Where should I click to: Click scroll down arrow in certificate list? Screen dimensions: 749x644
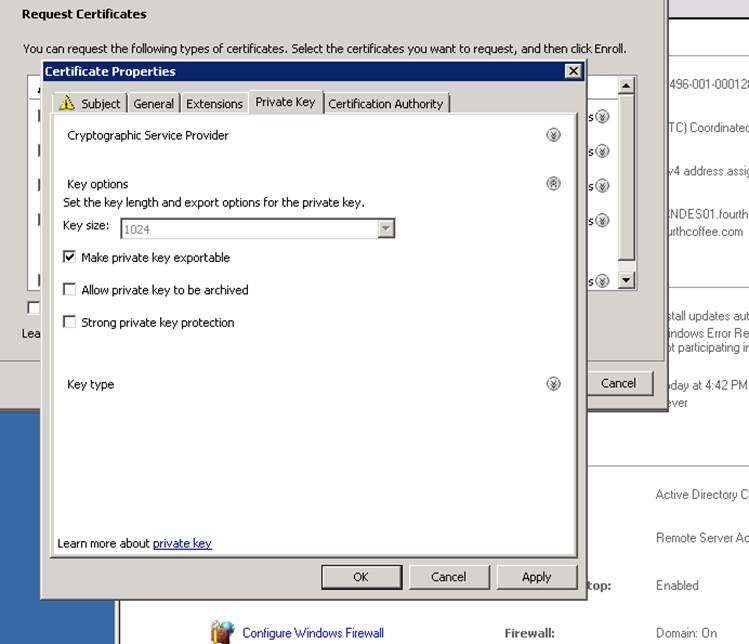pos(626,281)
